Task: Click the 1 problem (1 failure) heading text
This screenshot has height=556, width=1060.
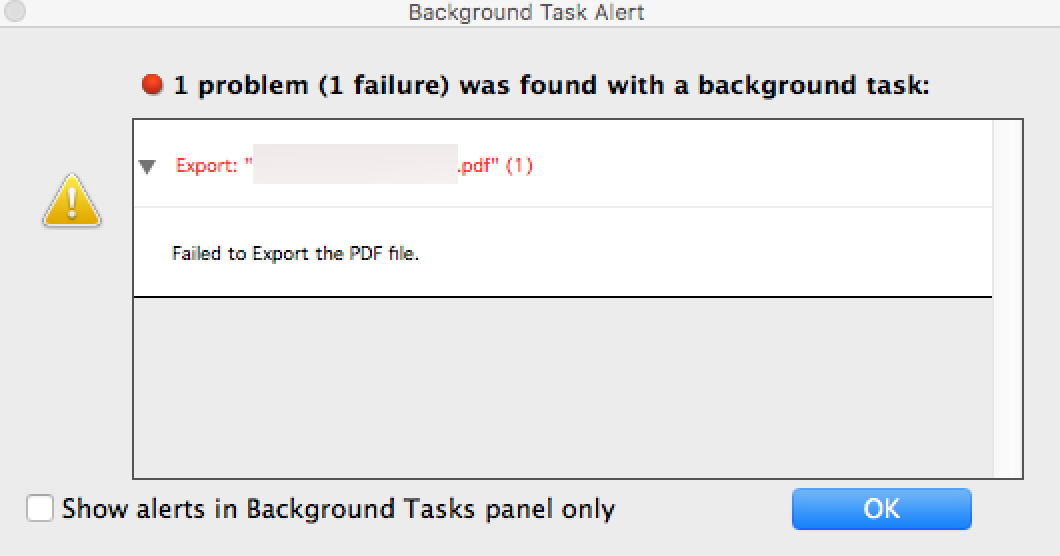Action: (551, 85)
